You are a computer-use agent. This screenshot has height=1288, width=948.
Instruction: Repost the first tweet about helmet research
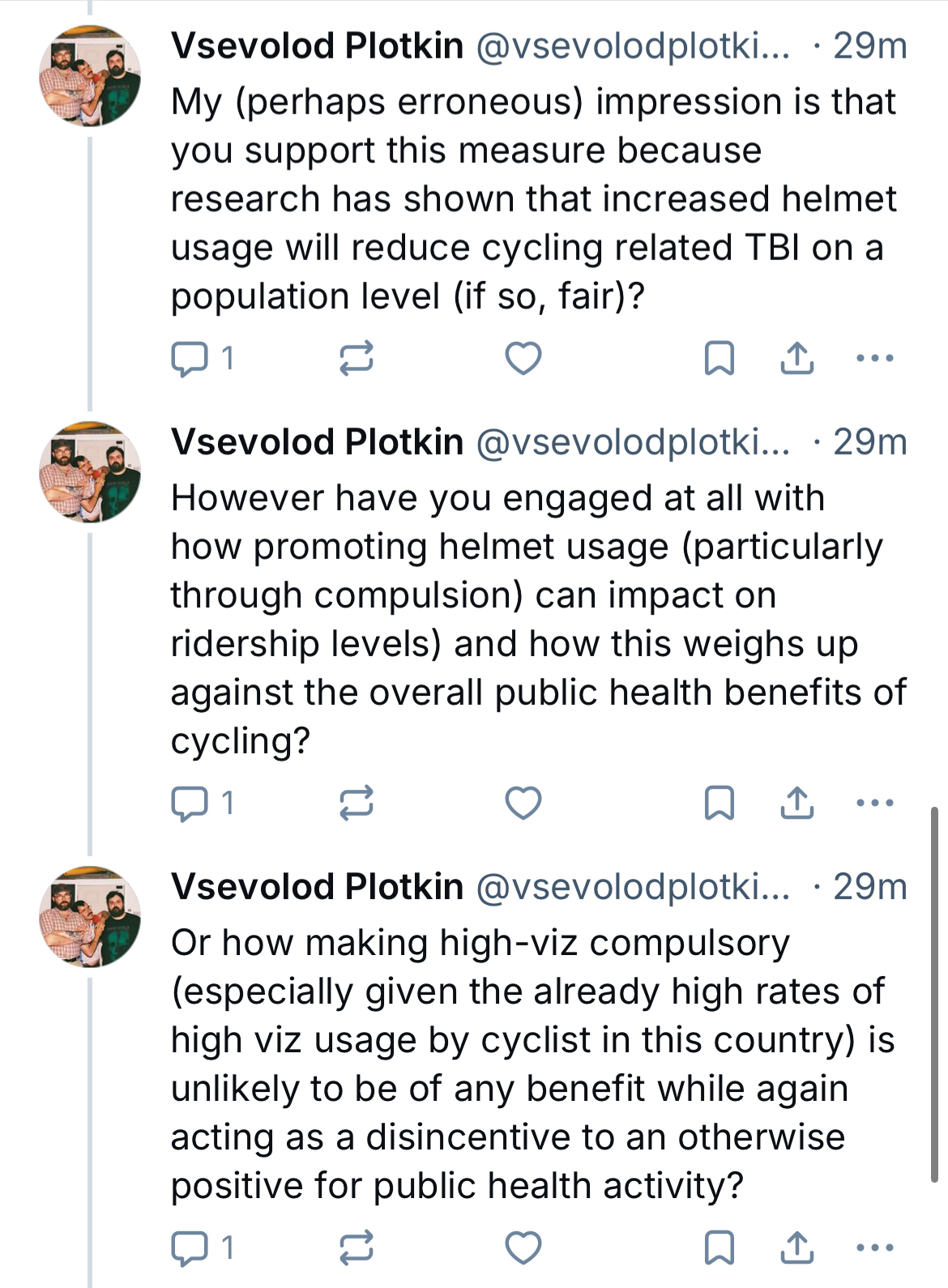click(x=356, y=358)
